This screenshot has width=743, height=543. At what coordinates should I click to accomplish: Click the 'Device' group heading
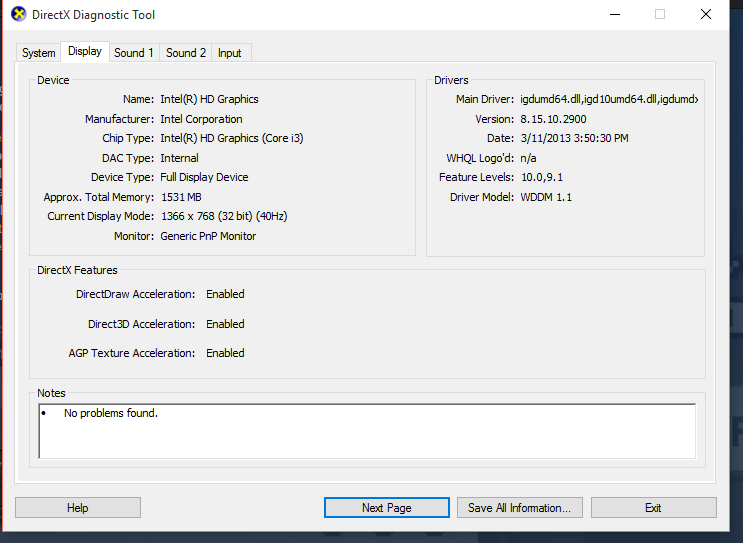tap(53, 80)
